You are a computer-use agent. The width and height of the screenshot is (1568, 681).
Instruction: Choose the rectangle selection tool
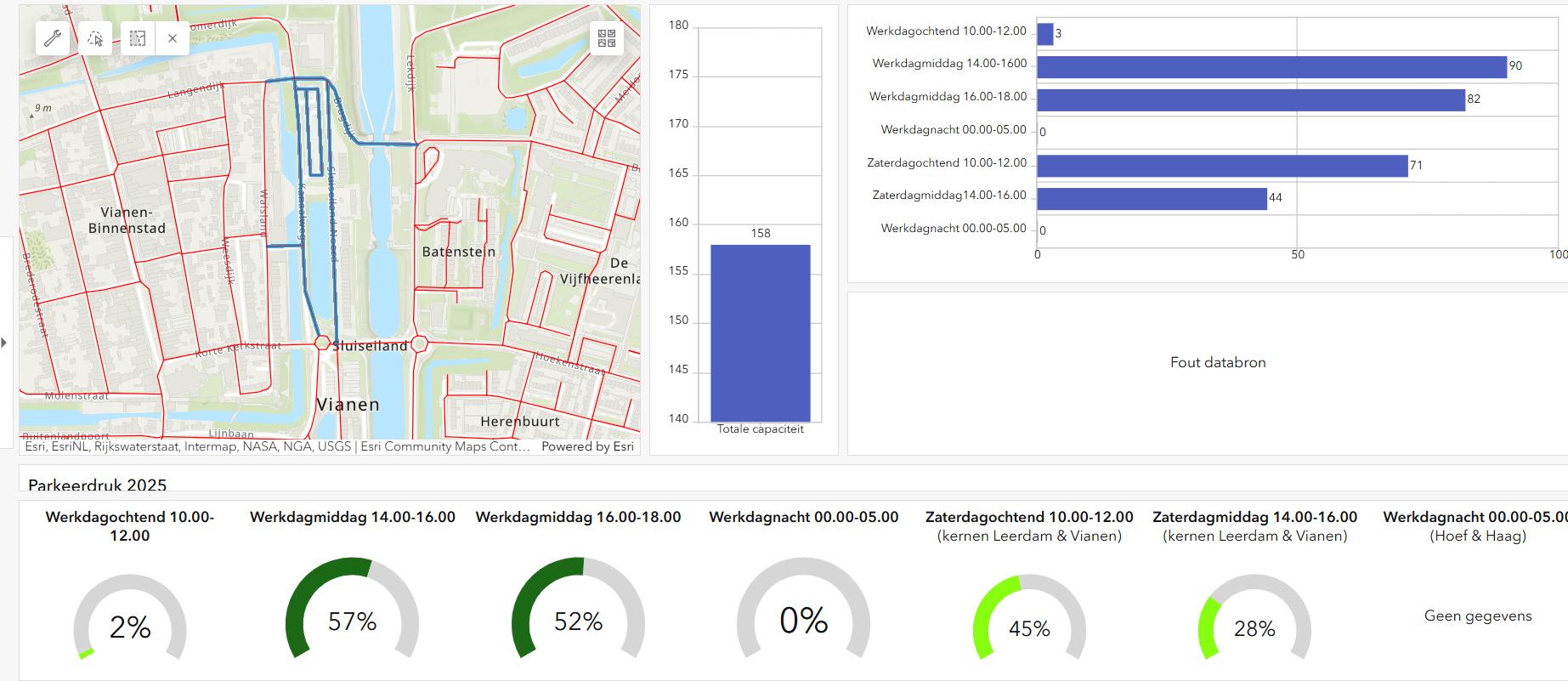(138, 38)
